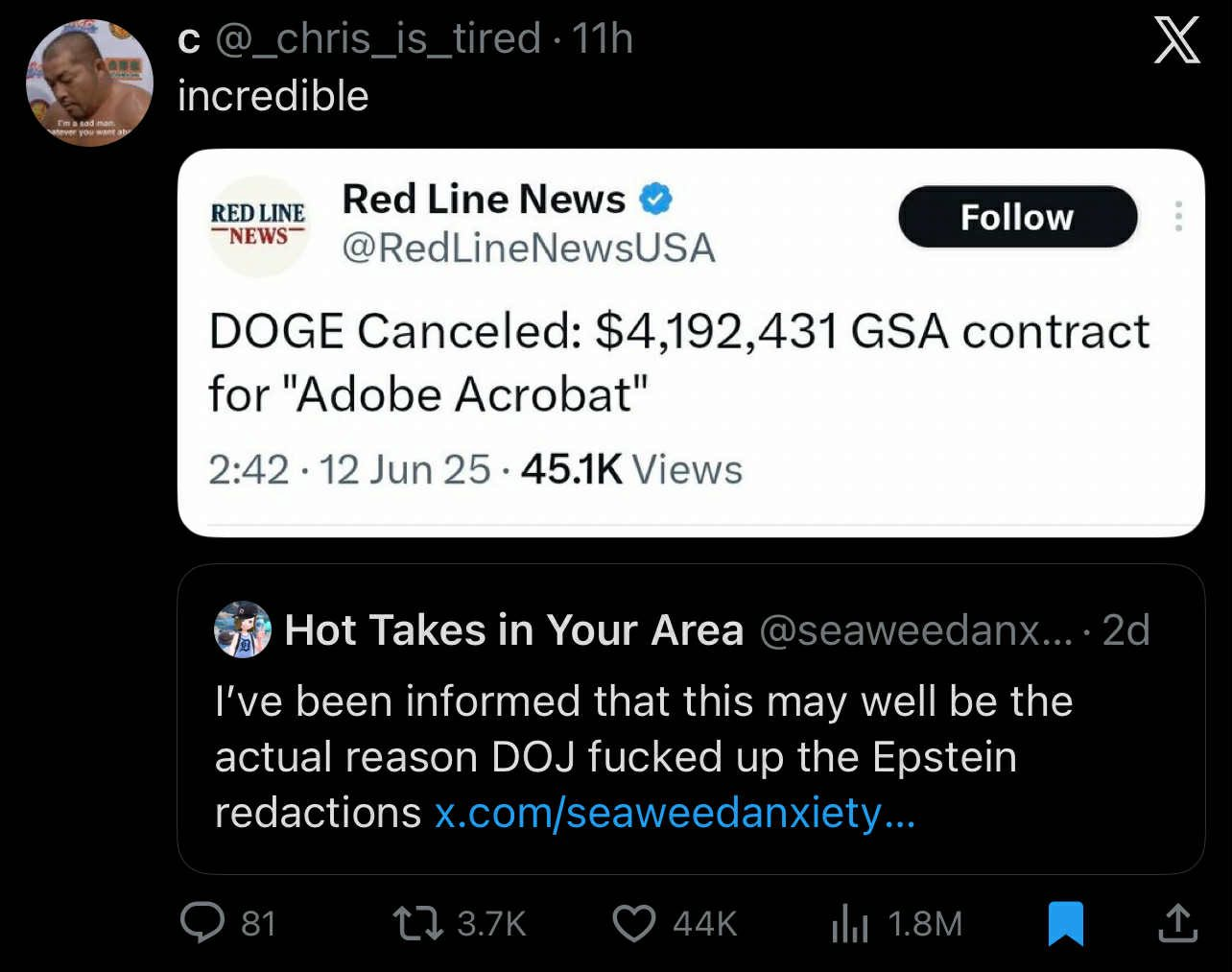Follow Red Line News
1232x972 pixels.
coord(1017,217)
